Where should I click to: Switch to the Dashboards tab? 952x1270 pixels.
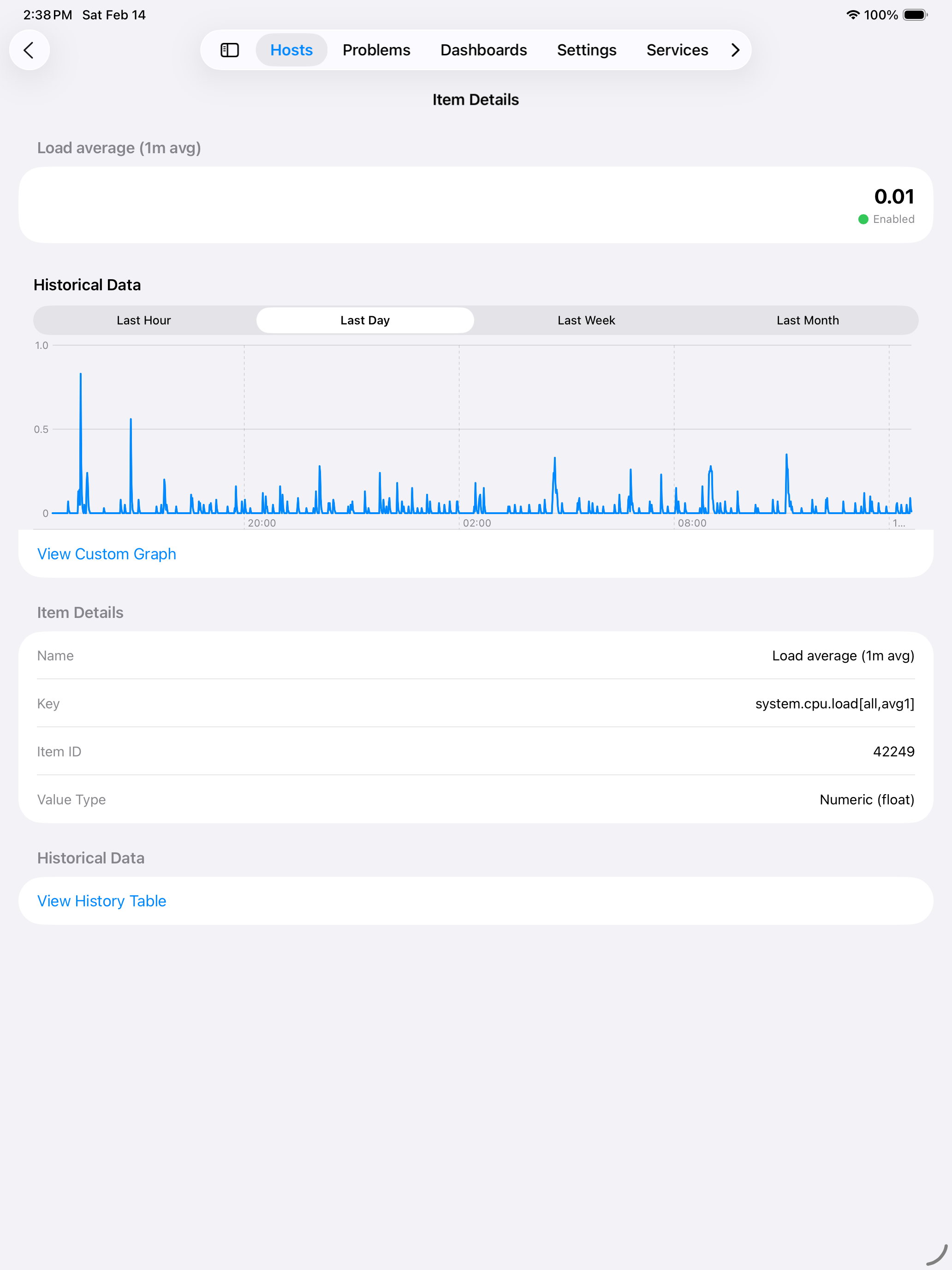click(483, 50)
